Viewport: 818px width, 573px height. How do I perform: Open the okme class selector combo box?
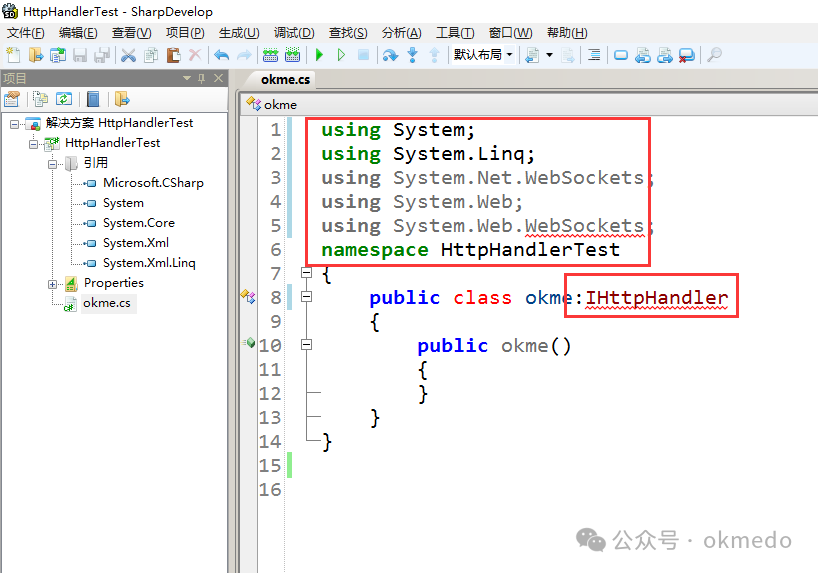click(530, 104)
